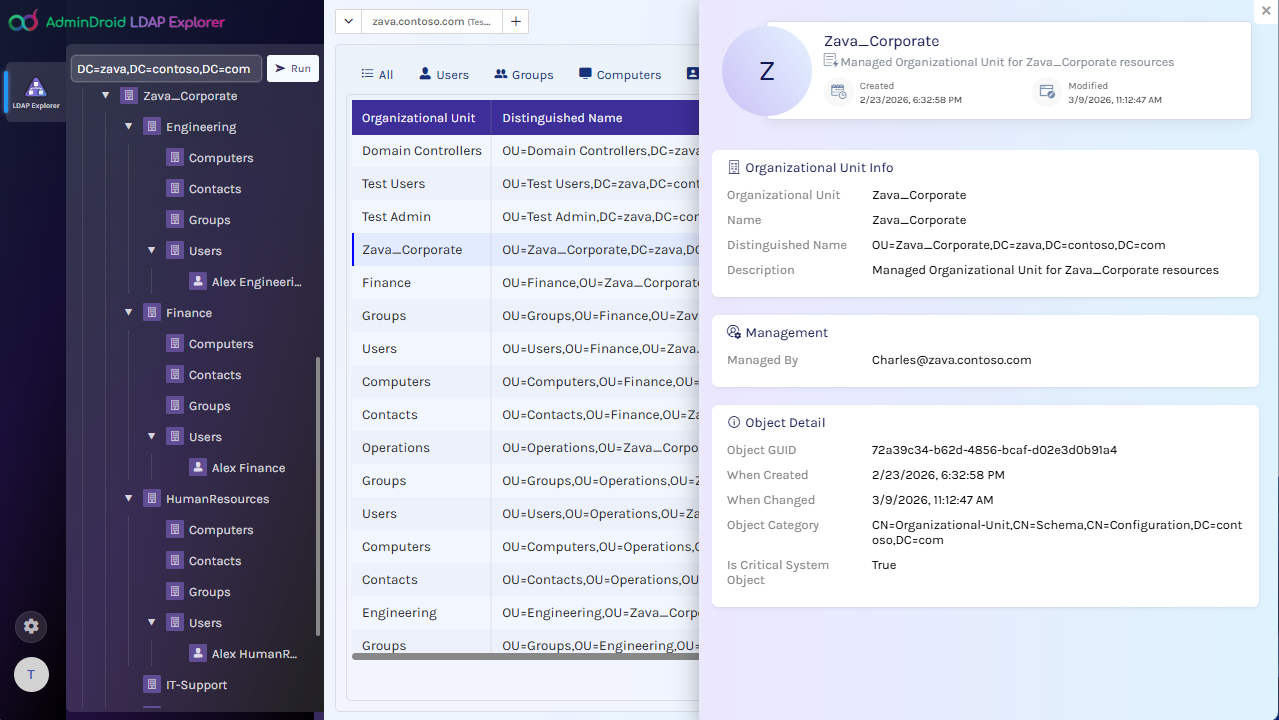Click the description icon under Zava__Corporate title

(828, 61)
